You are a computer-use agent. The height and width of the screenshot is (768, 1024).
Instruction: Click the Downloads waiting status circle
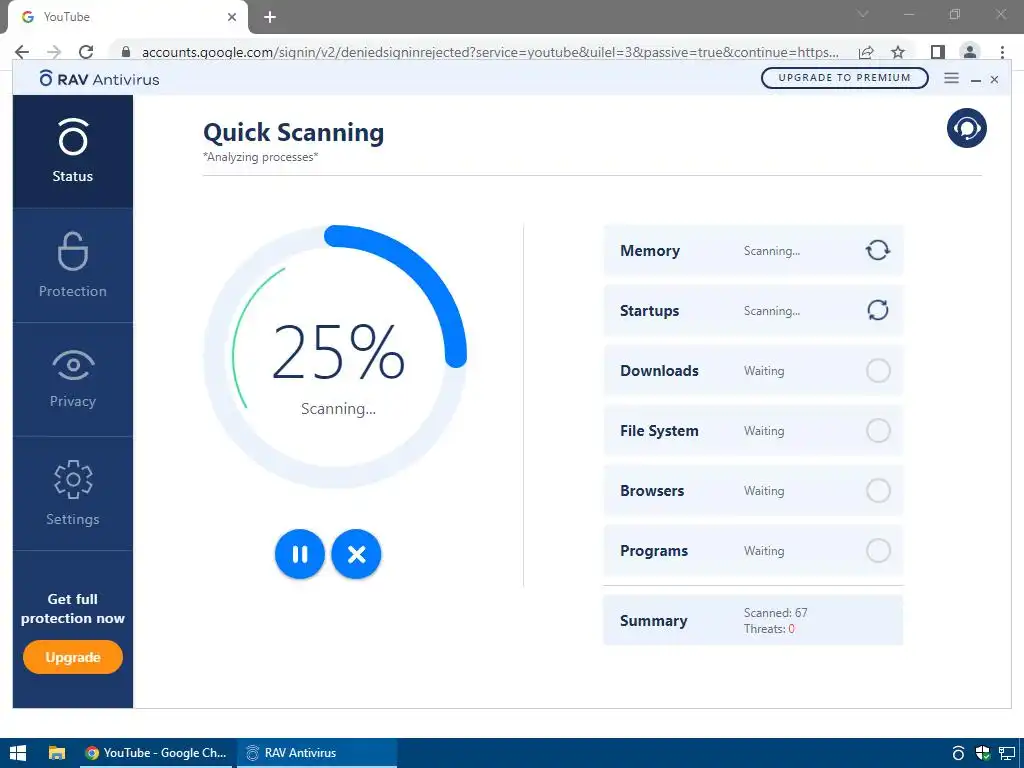point(878,370)
